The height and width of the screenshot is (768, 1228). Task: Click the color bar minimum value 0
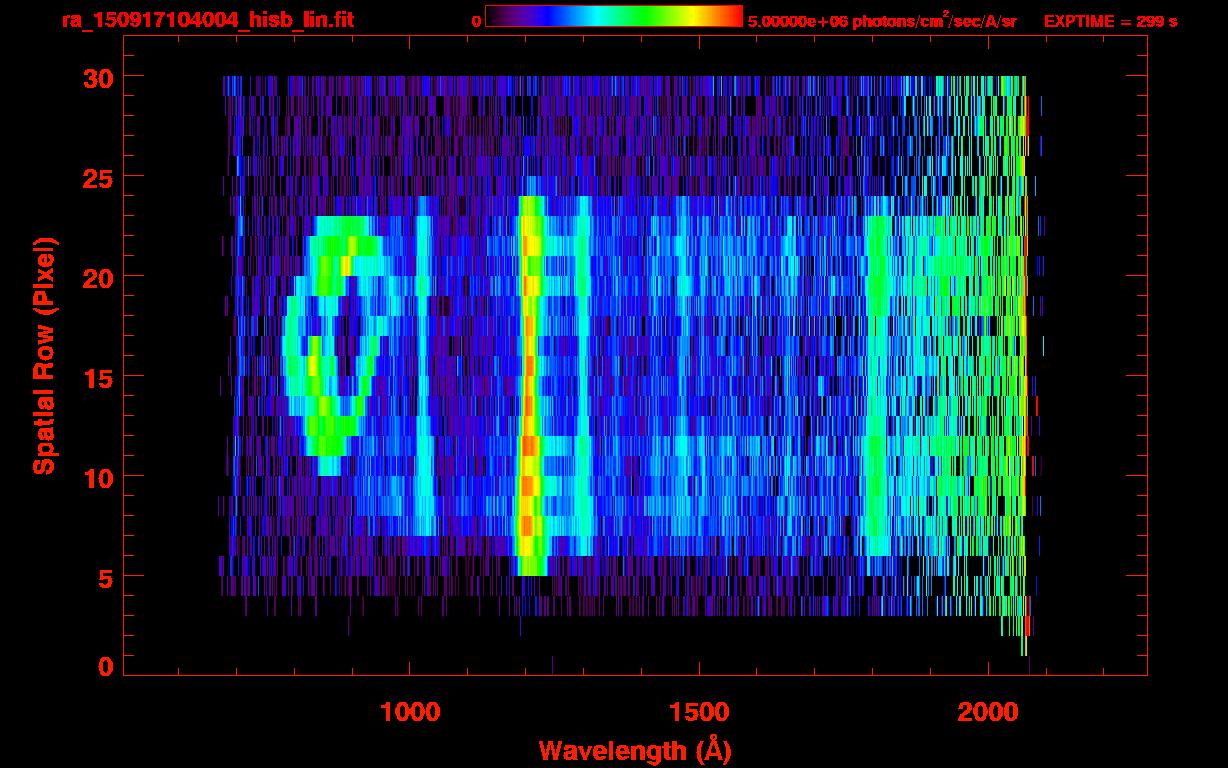click(x=476, y=21)
